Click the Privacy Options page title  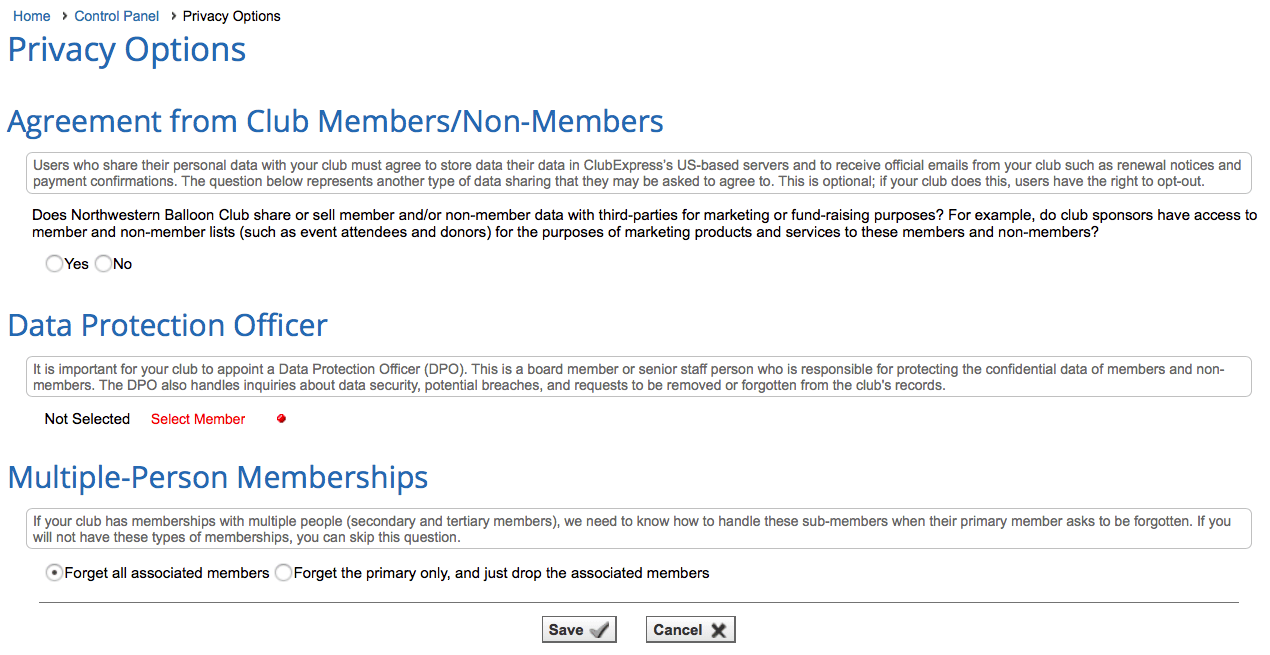click(127, 50)
